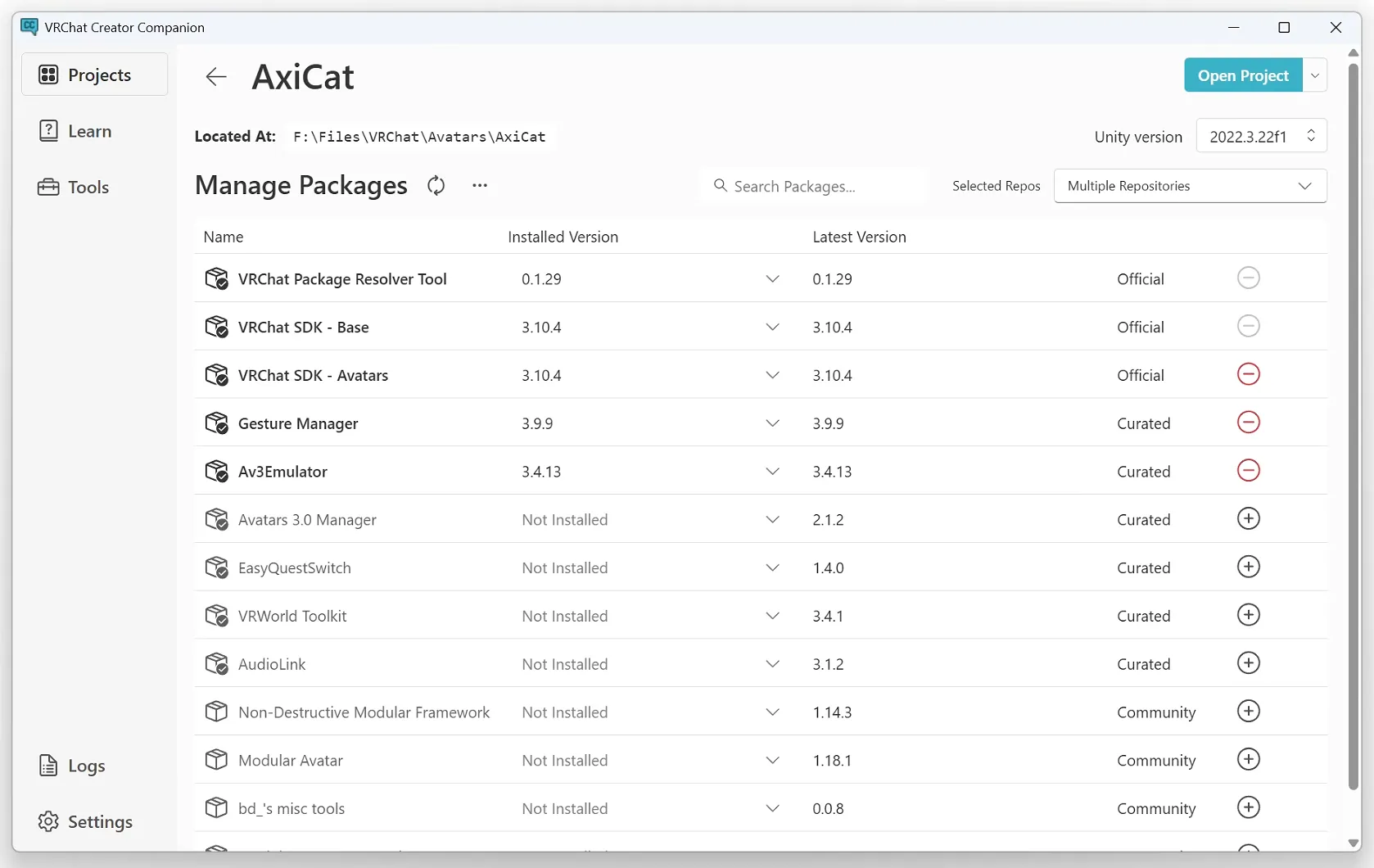This screenshot has height=868, width=1374.
Task: Expand version dropdown for bd_'s misc tools
Action: tap(772, 808)
